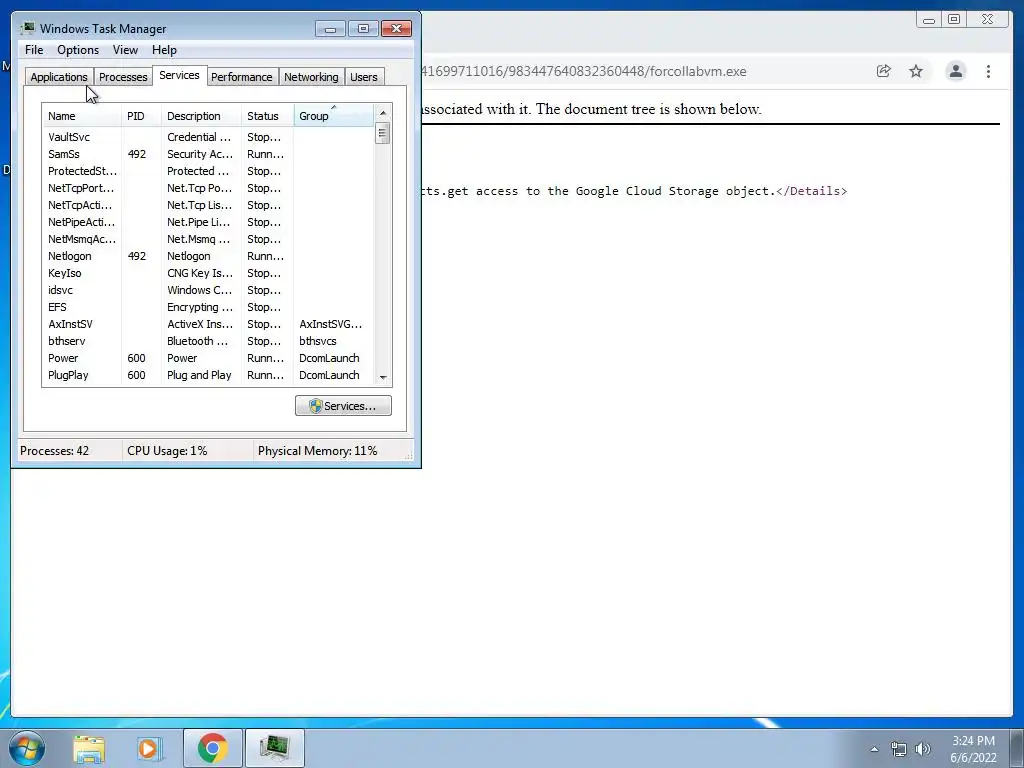
Task: Sort by Description column header
Action: [x=201, y=116]
